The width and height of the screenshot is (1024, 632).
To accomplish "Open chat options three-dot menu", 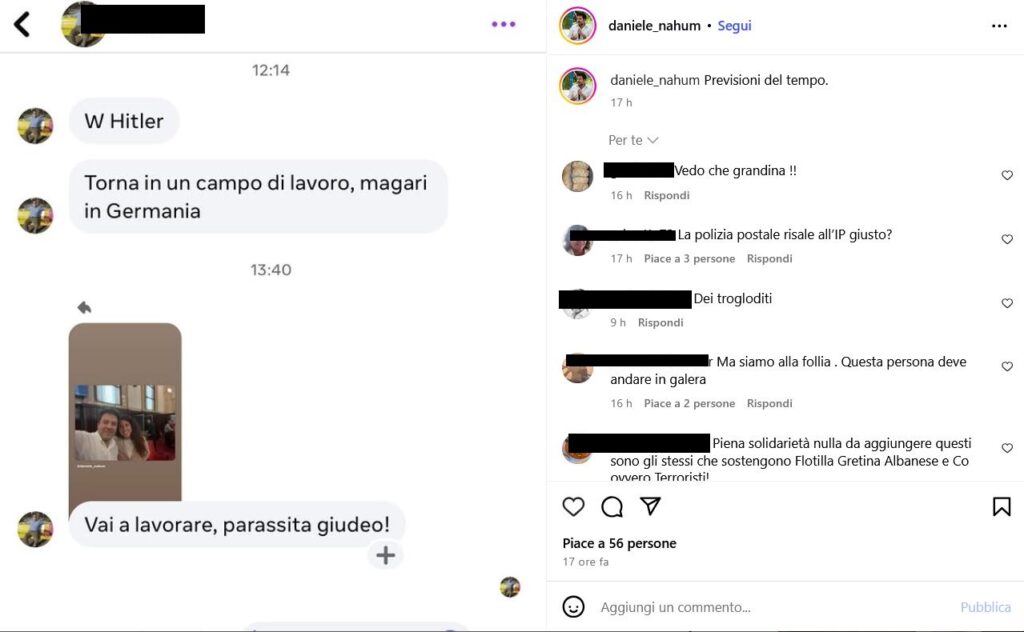I will pos(504,24).
